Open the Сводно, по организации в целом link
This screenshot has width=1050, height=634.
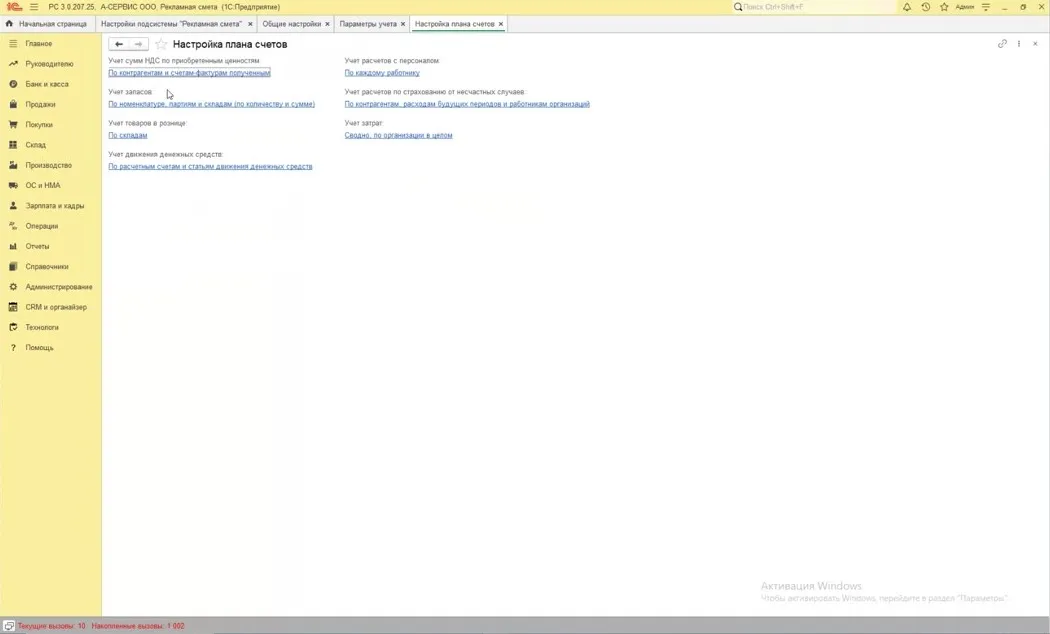pos(398,135)
